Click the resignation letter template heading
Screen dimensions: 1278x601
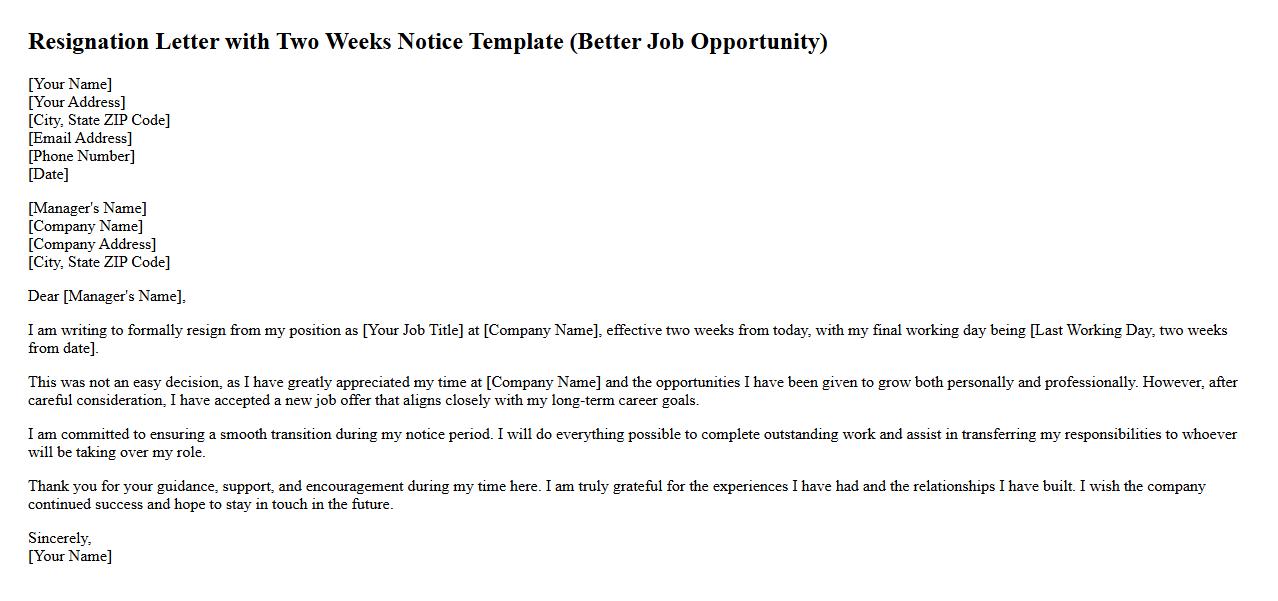pyautogui.click(x=427, y=42)
